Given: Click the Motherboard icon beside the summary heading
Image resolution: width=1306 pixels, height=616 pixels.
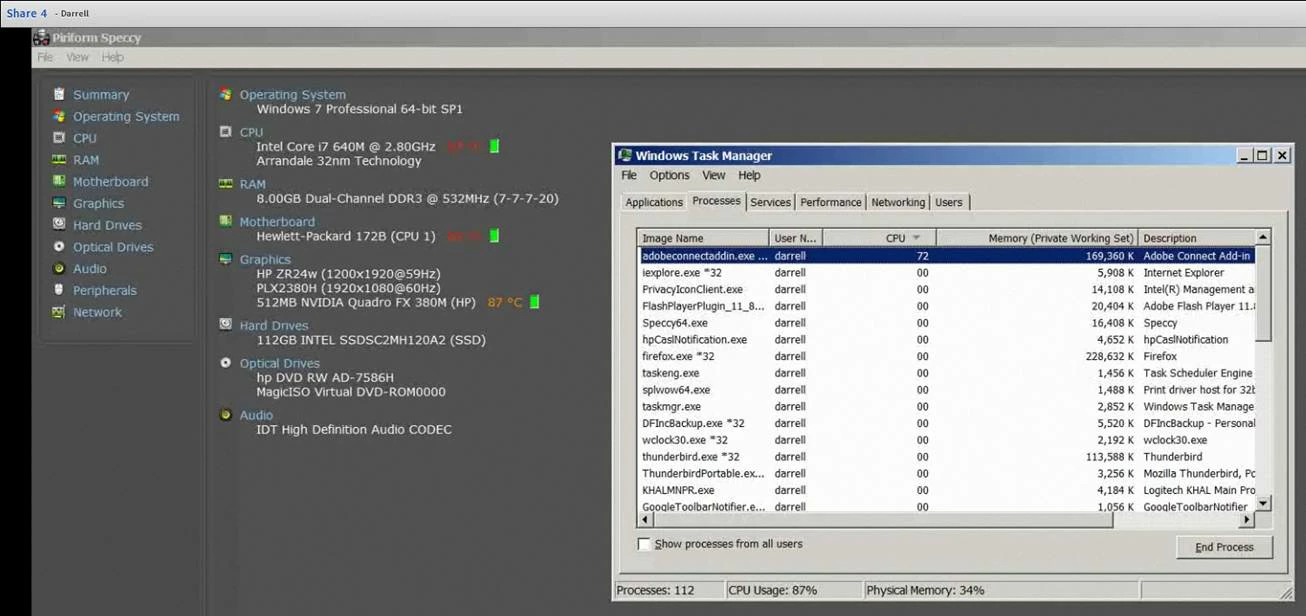Looking at the screenshot, I should point(226,221).
